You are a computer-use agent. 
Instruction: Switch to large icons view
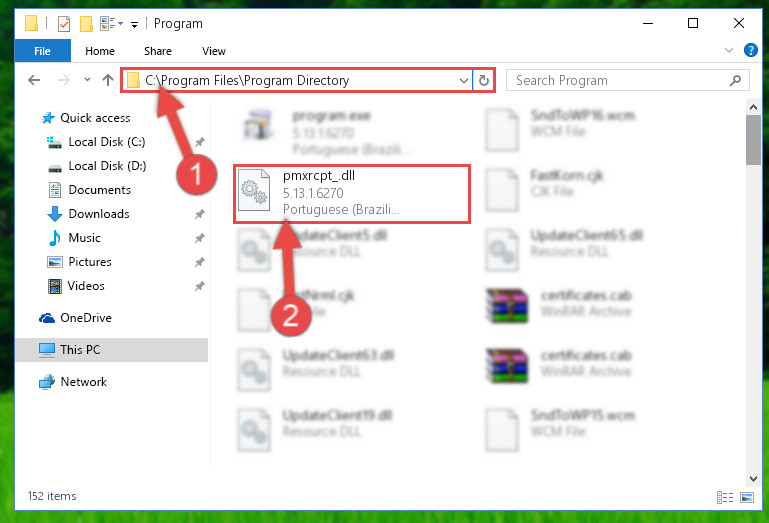pos(747,497)
